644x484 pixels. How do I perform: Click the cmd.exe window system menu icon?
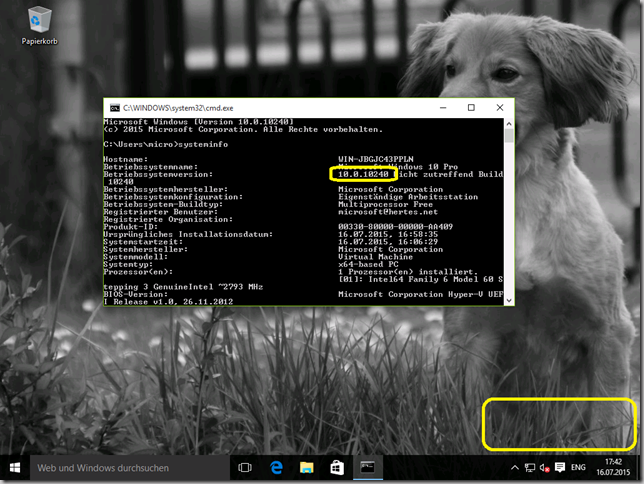tap(115, 108)
